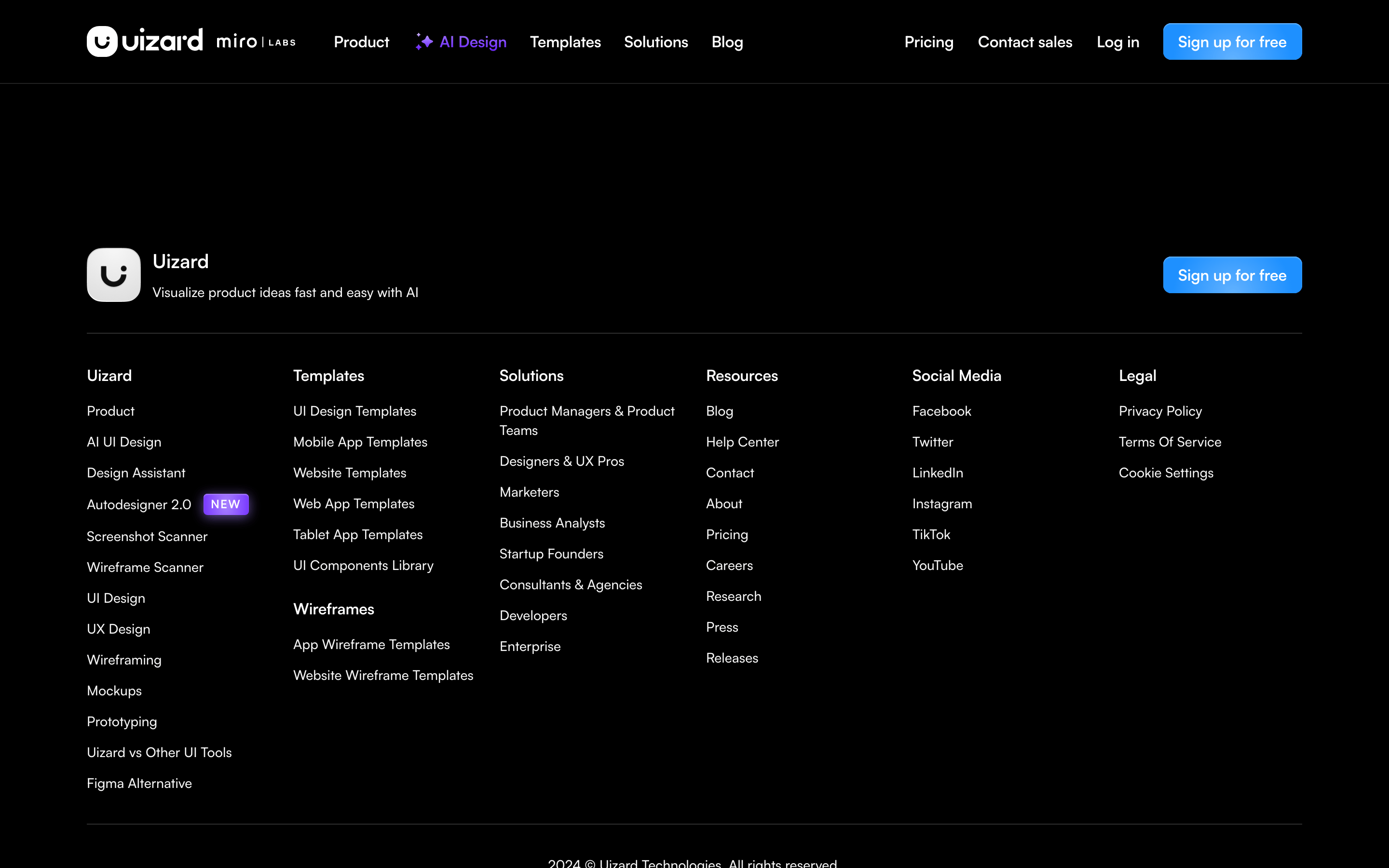This screenshot has width=1389, height=868.
Task: Open Careers in Resources column
Action: tap(730, 566)
